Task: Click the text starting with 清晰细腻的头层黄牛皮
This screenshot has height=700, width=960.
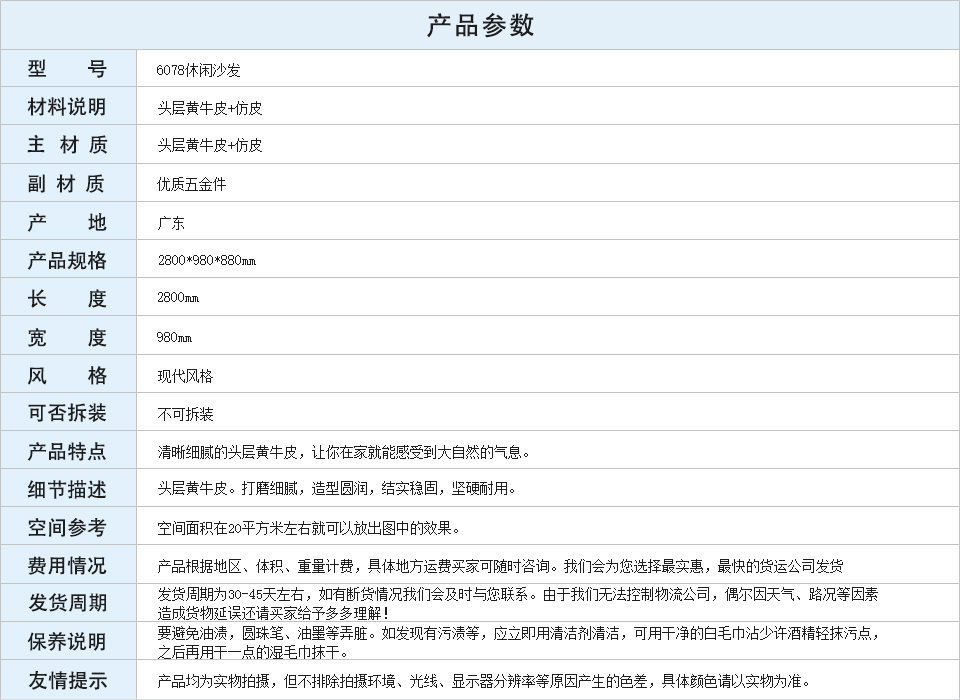Action: (x=343, y=453)
